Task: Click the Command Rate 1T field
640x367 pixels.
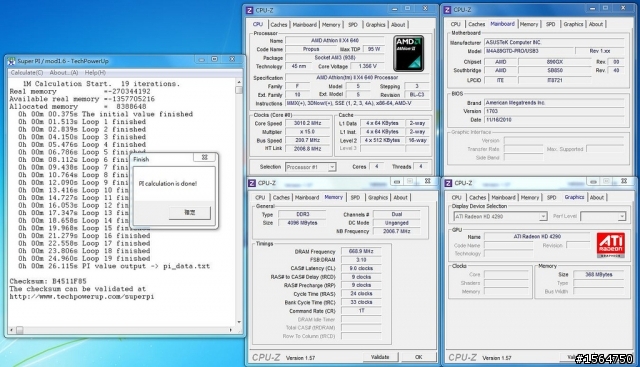Action: point(361,311)
